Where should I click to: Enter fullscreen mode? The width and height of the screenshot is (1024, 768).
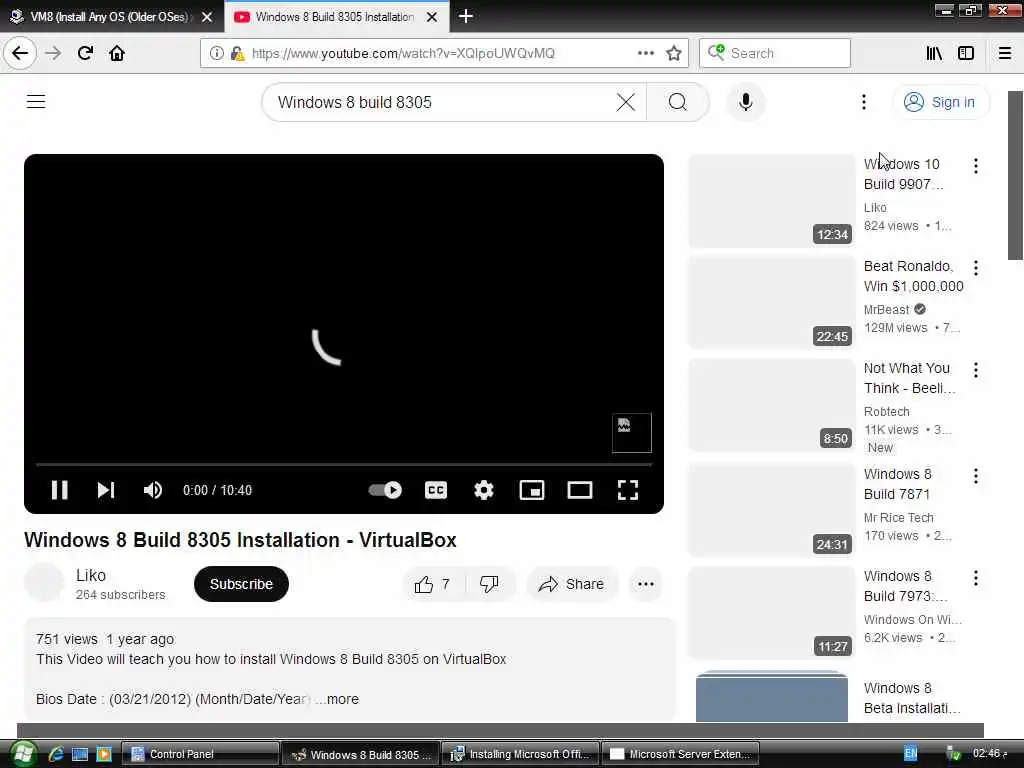click(628, 490)
